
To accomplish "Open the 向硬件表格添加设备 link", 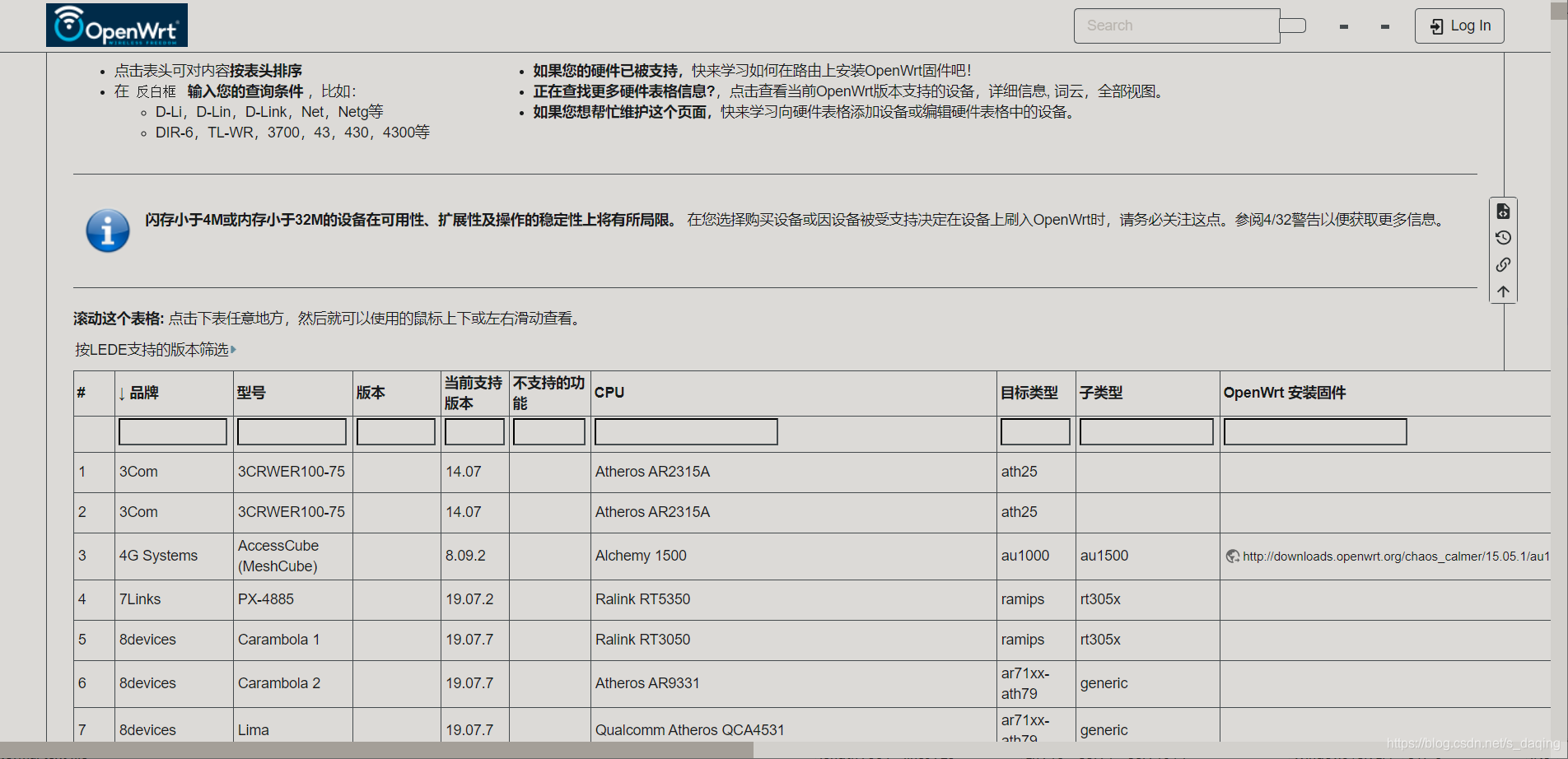I will tap(842, 112).
